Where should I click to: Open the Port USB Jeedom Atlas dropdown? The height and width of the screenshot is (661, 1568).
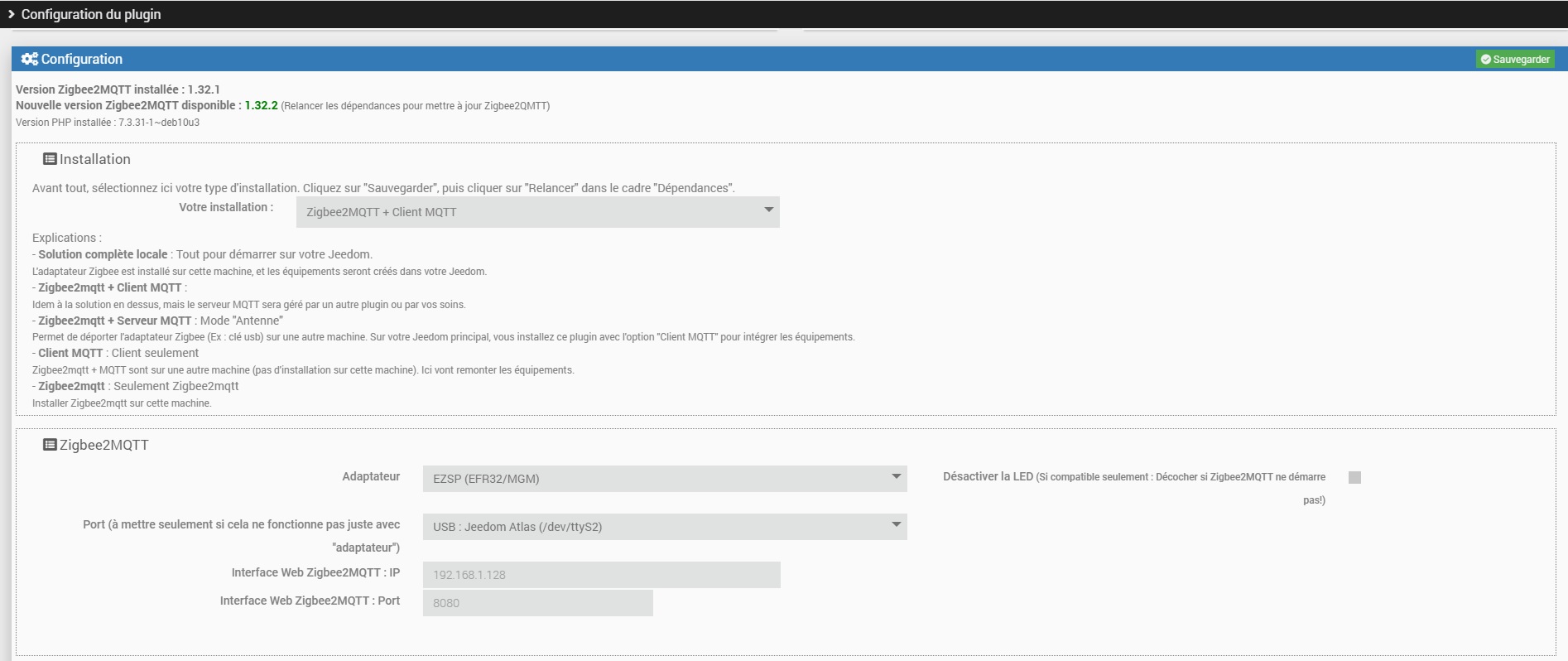coord(665,527)
